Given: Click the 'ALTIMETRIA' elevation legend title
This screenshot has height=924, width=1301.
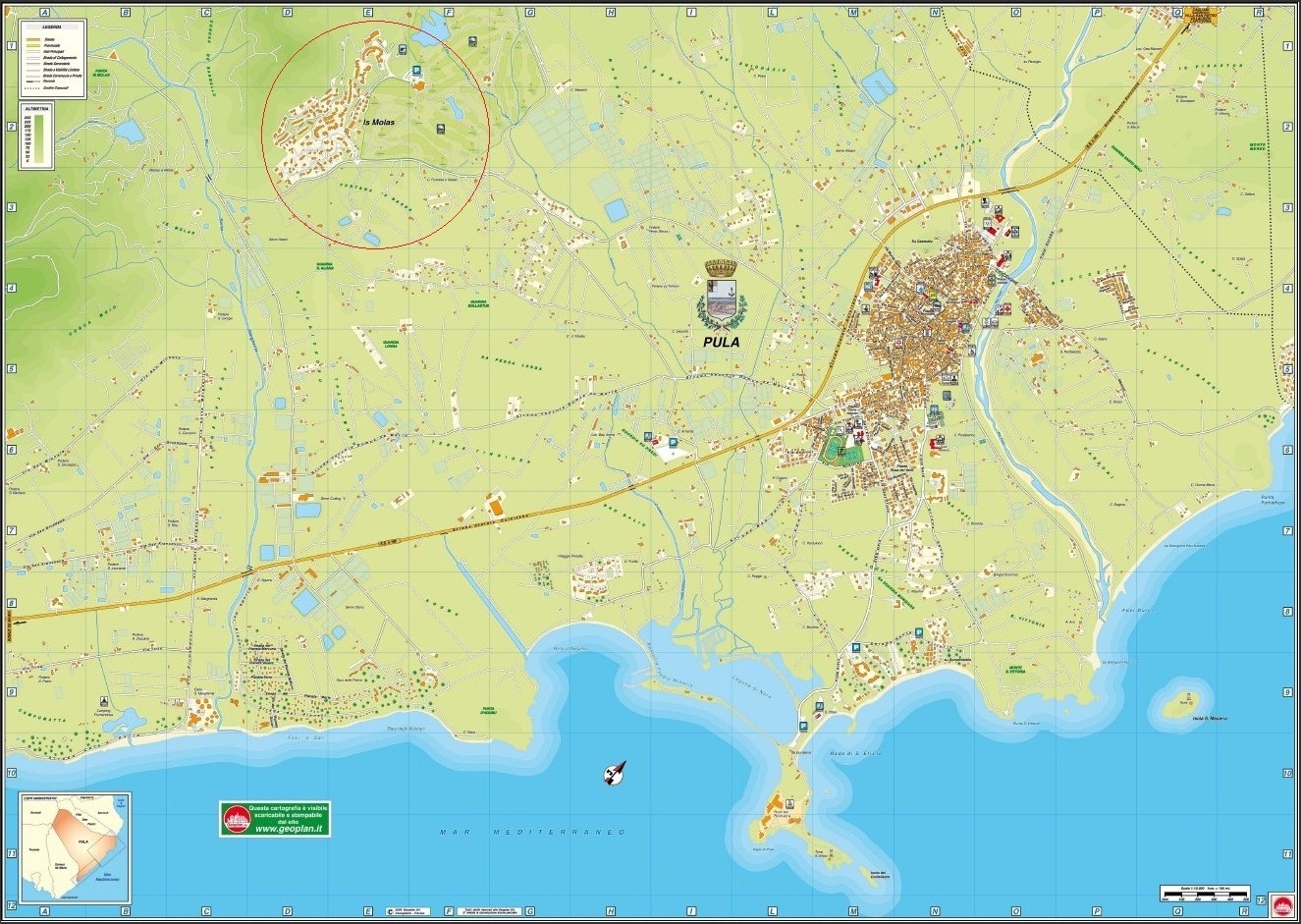Looking at the screenshot, I should 36,108.
